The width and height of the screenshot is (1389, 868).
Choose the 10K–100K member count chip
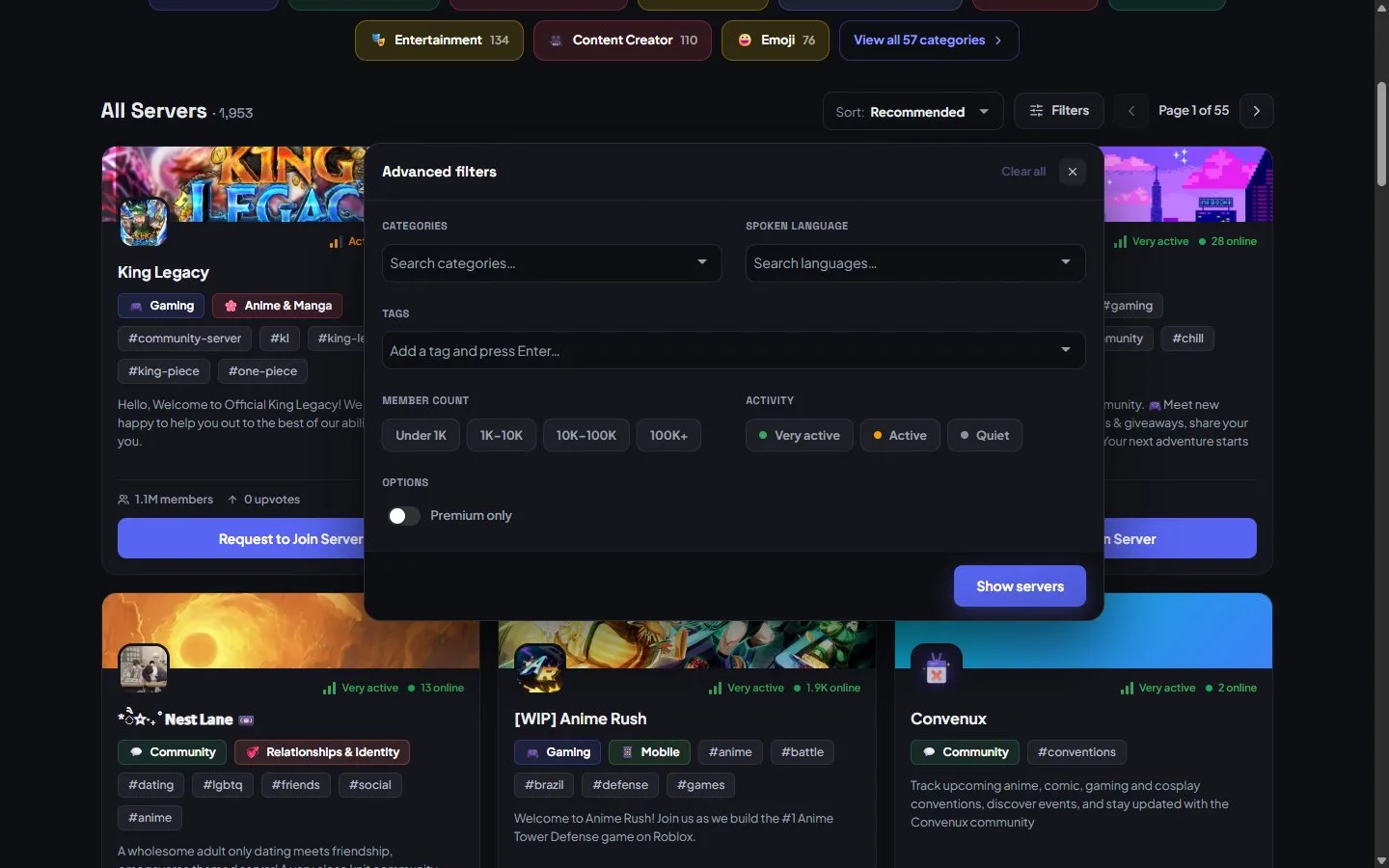[x=586, y=435]
